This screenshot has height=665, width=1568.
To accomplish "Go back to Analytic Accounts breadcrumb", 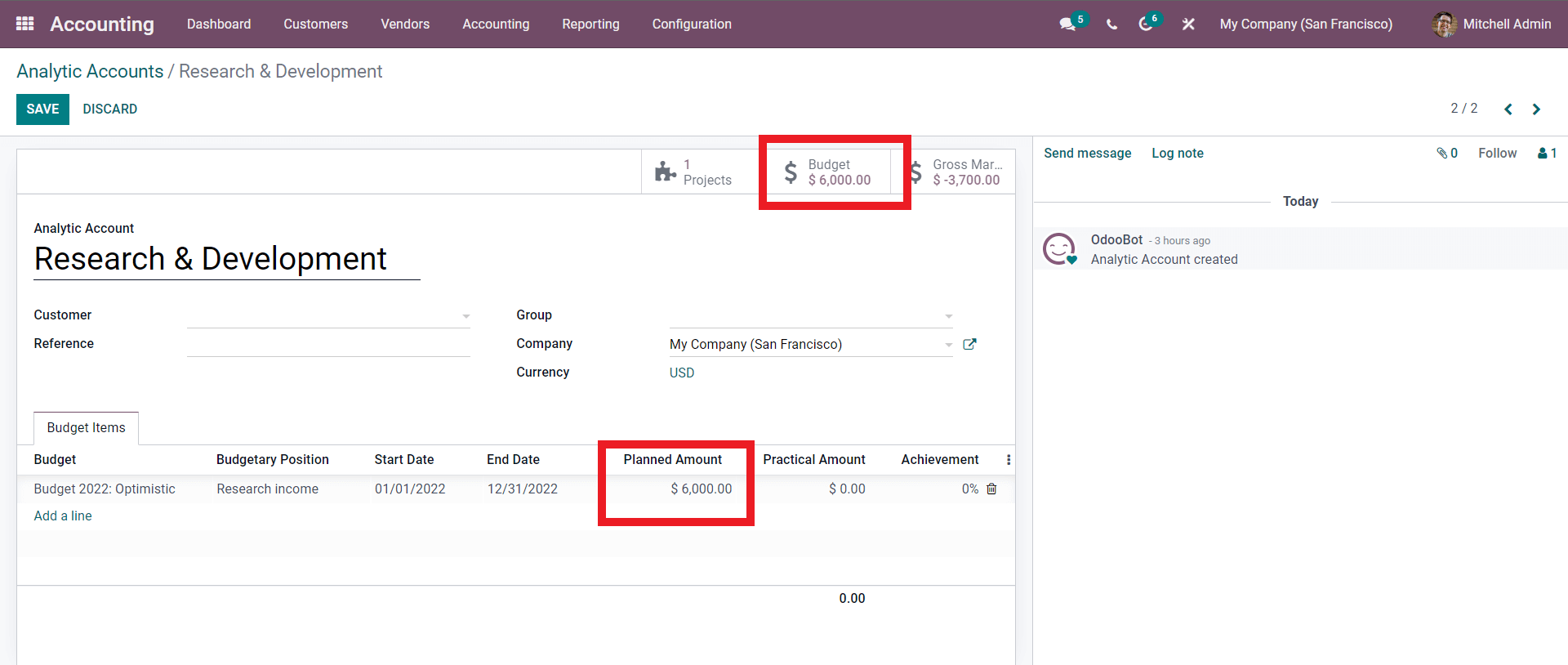I will coord(90,72).
